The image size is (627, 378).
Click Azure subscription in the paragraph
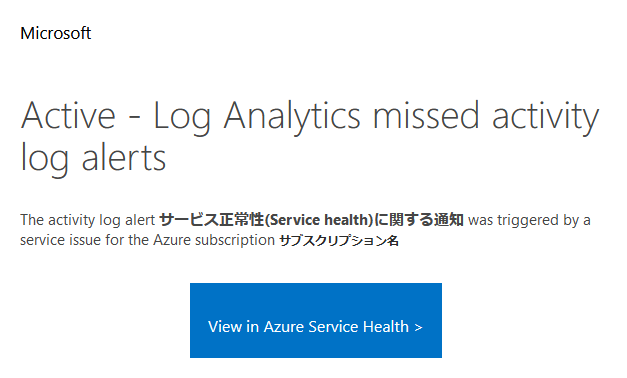click(x=214, y=240)
